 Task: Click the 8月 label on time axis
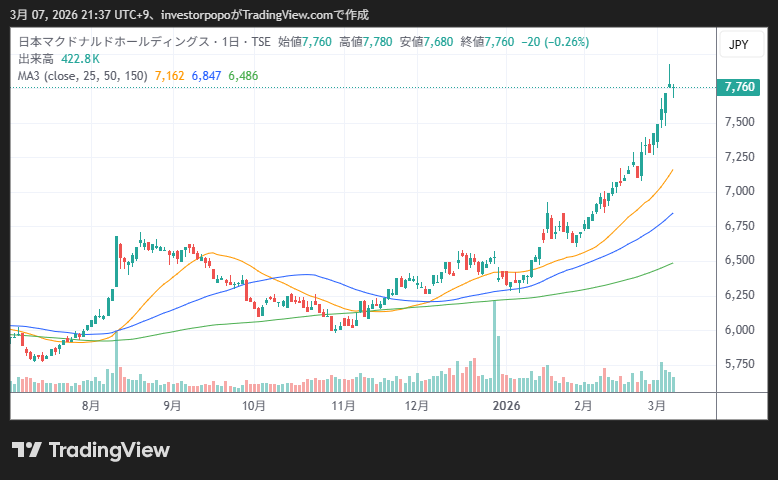coord(91,406)
